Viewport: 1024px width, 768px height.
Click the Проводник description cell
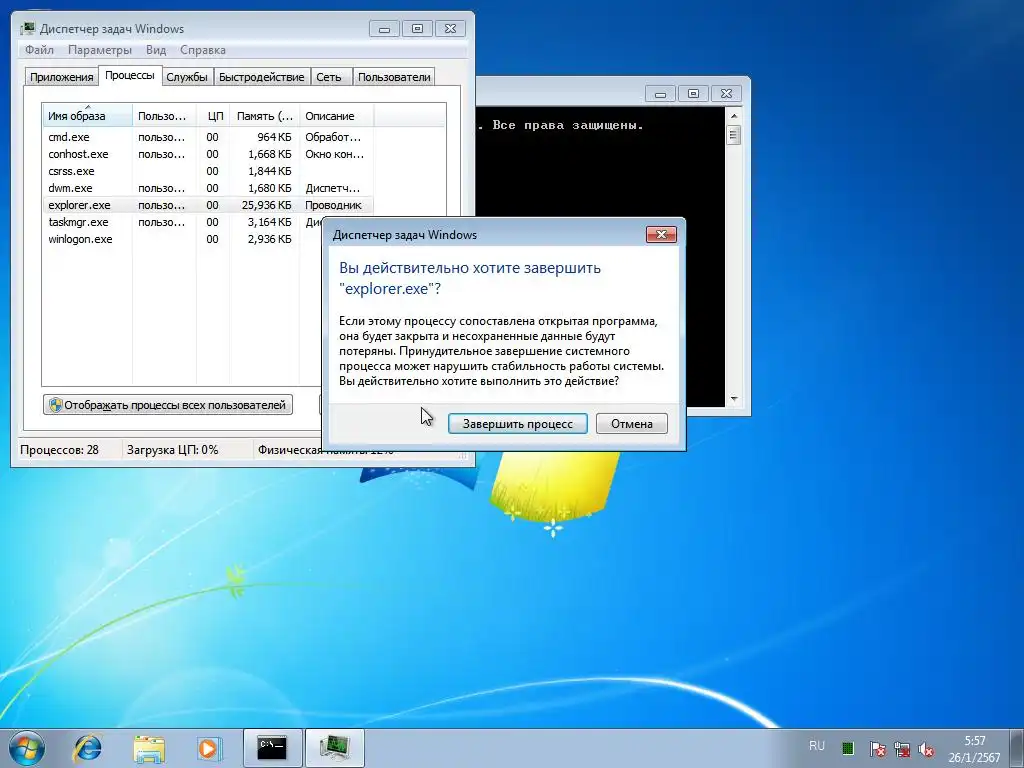[333, 205]
